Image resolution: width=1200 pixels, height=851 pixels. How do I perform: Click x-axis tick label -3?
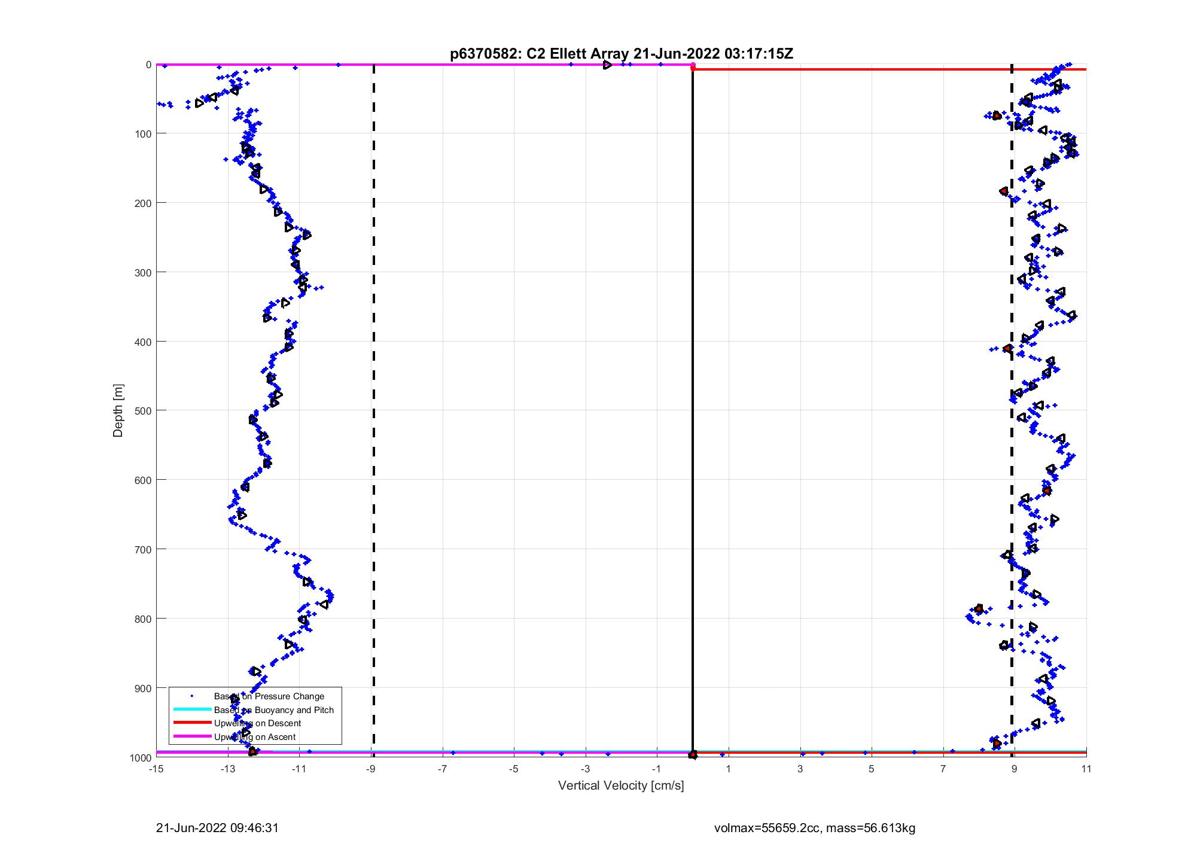tap(585, 769)
